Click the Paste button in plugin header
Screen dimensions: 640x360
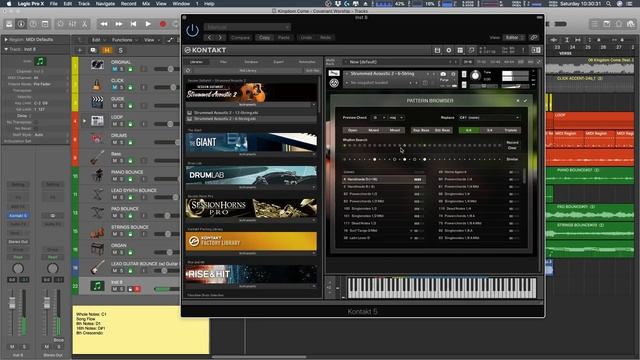[284, 38]
